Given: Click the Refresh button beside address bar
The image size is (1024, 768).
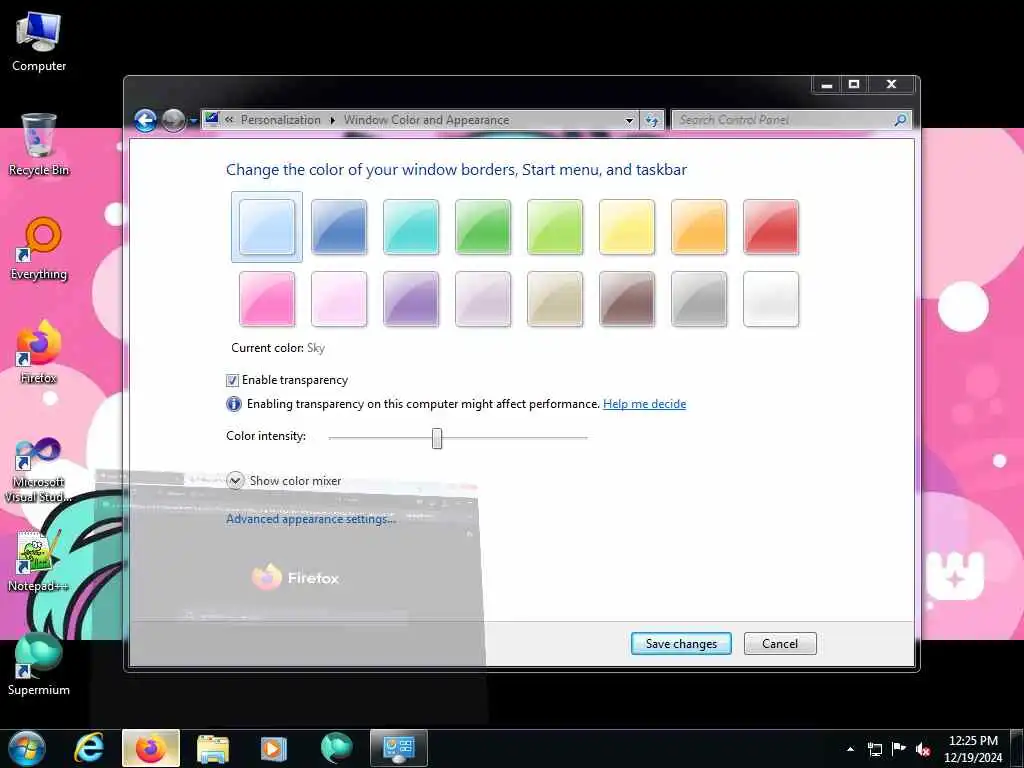Looking at the screenshot, I should (652, 120).
